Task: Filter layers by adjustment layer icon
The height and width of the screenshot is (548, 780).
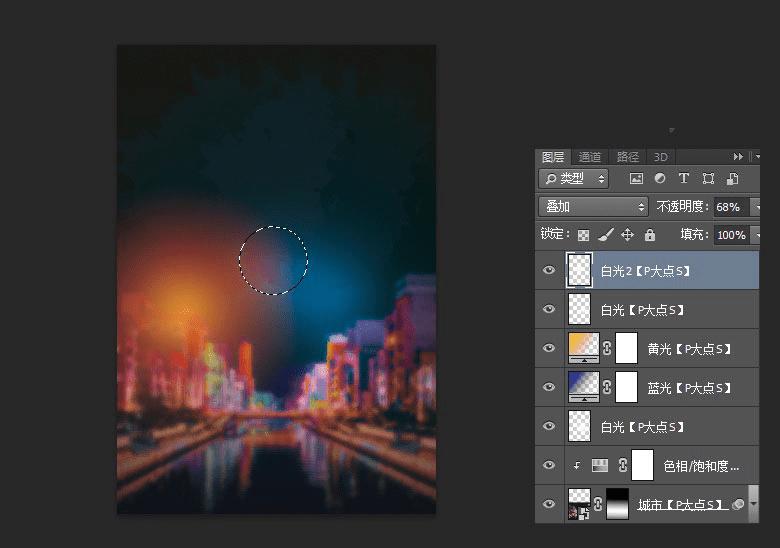Action: [660, 178]
